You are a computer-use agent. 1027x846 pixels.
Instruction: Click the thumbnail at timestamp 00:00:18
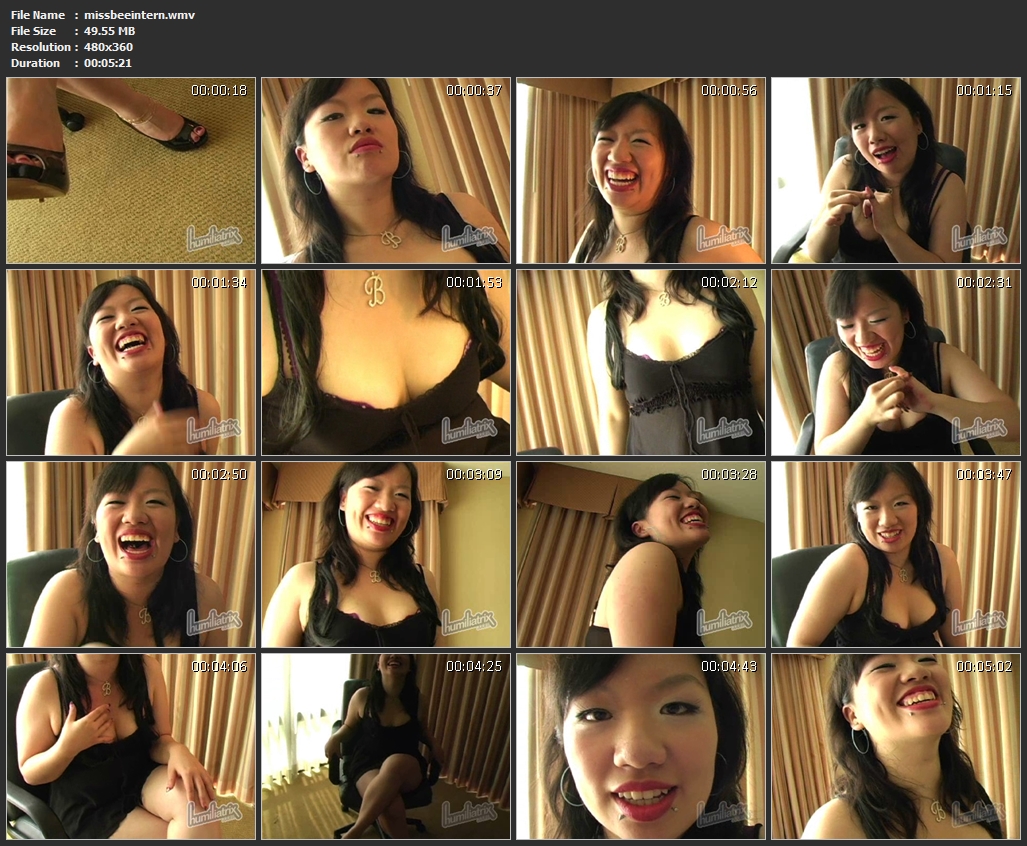coord(131,171)
